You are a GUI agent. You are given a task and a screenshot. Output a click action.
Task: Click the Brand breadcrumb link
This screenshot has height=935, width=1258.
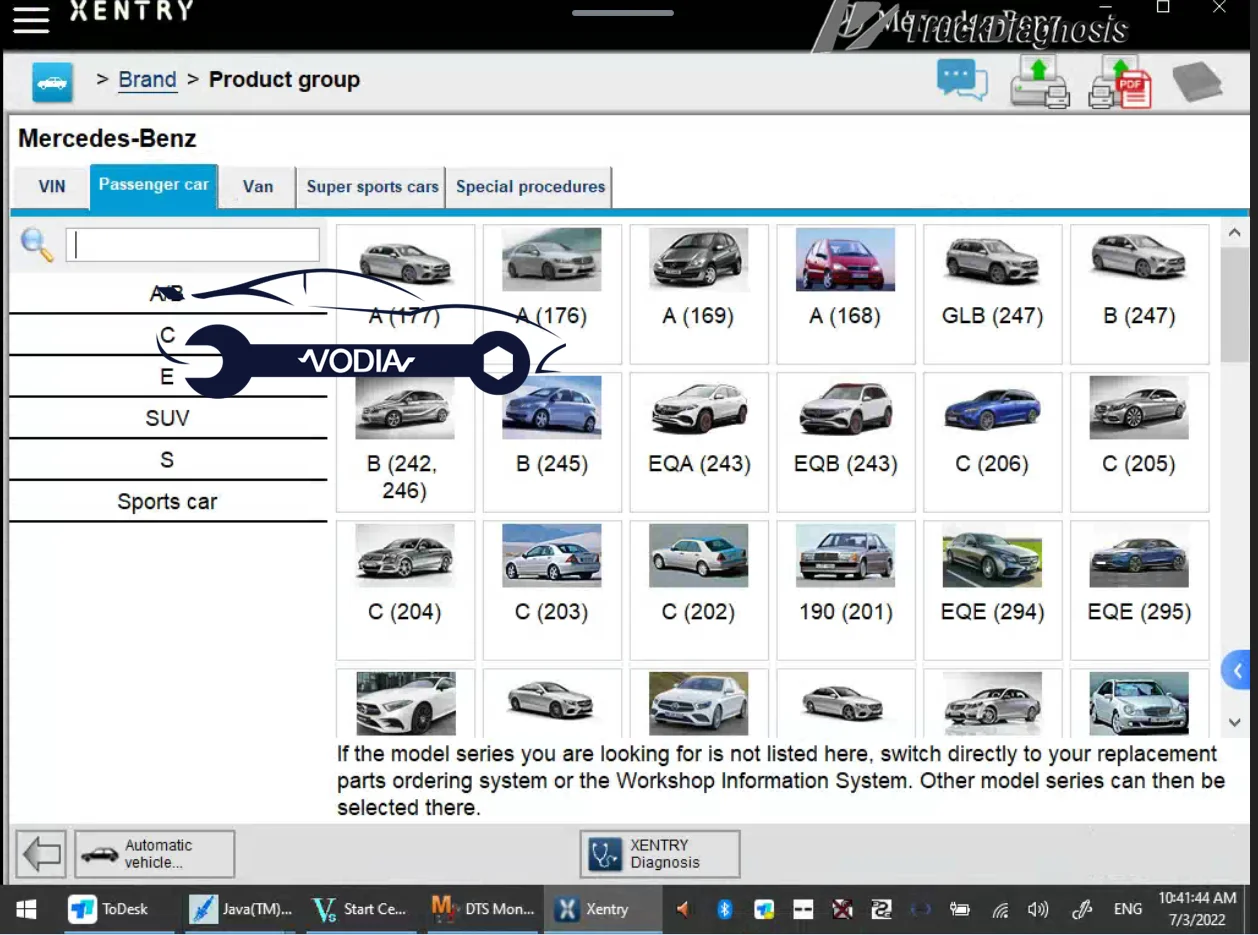[147, 80]
